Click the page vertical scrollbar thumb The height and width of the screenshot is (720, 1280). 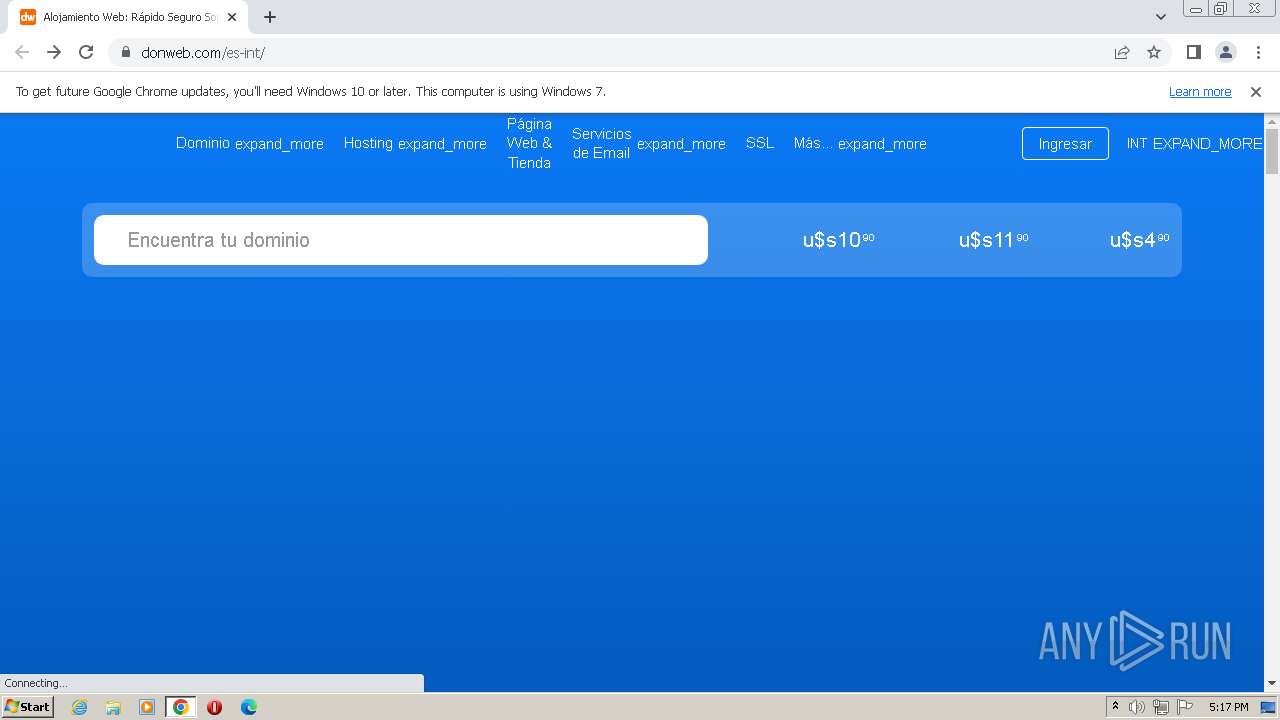pos(1272,152)
